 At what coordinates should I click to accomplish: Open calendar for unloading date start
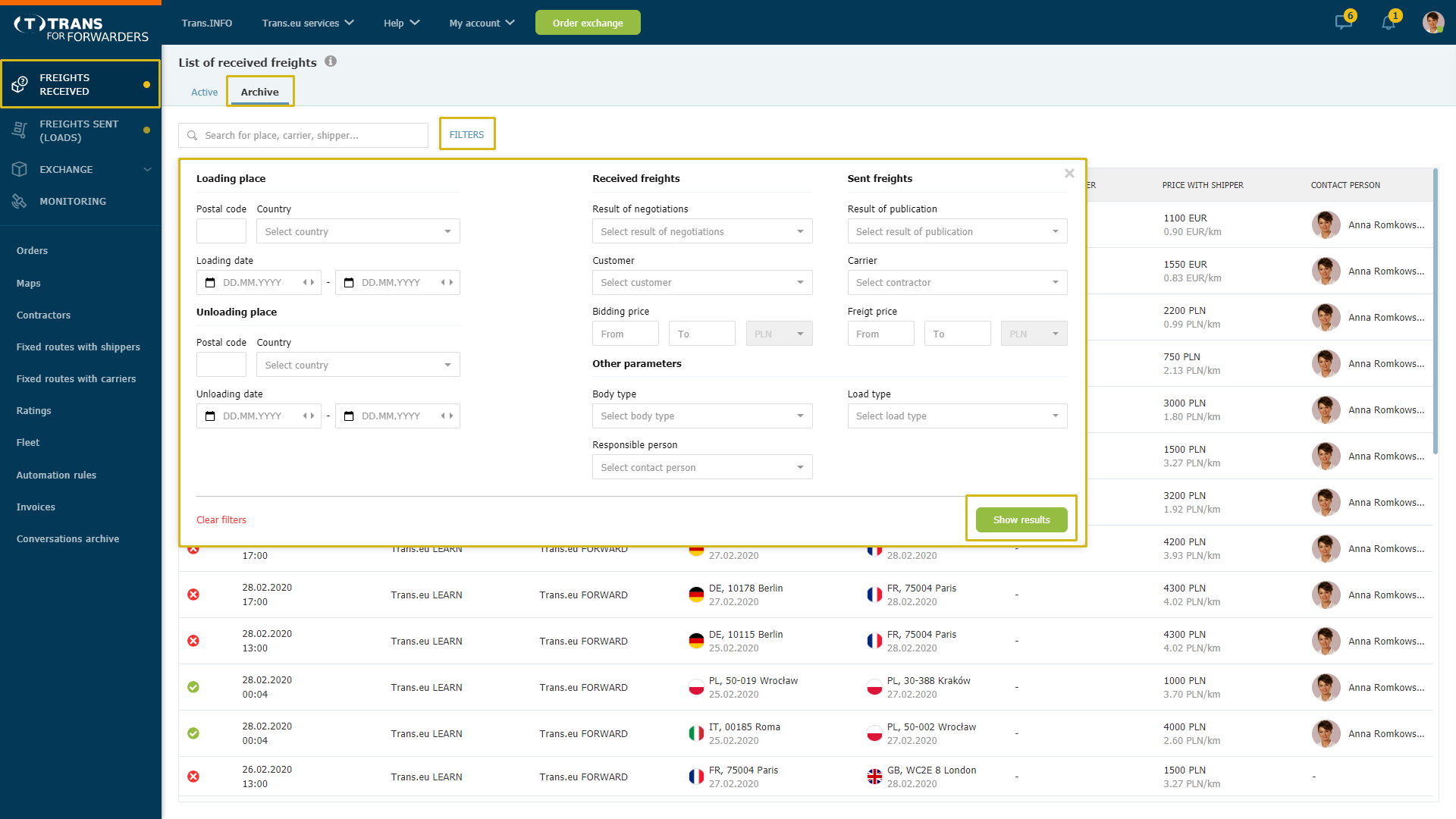(210, 416)
